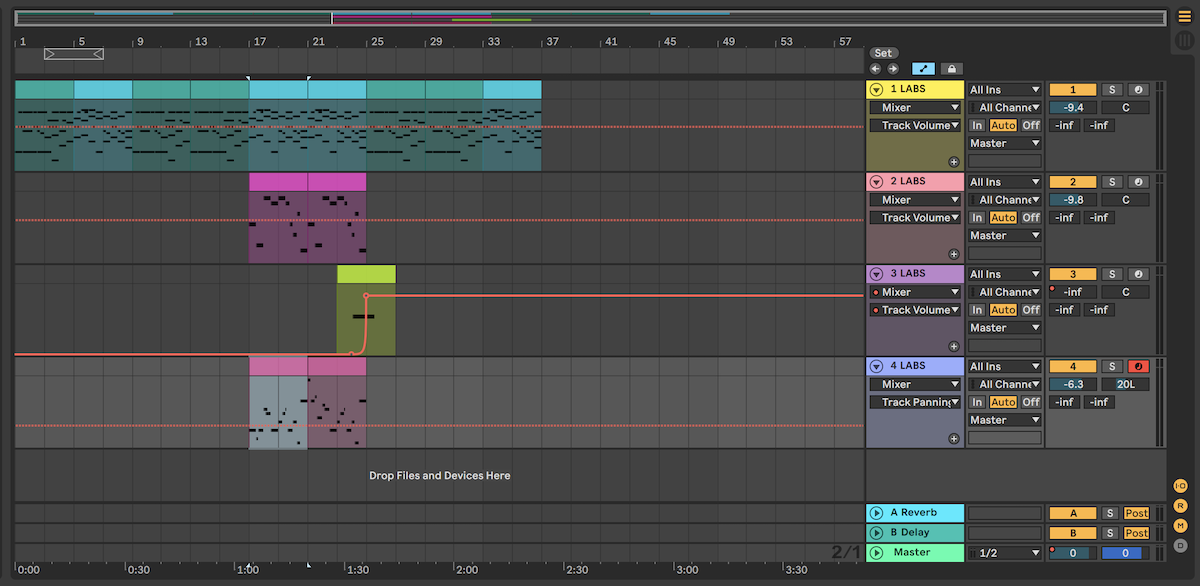Open the All Ins dropdown on track 1
This screenshot has height=586, width=1200.
pos(1004,90)
